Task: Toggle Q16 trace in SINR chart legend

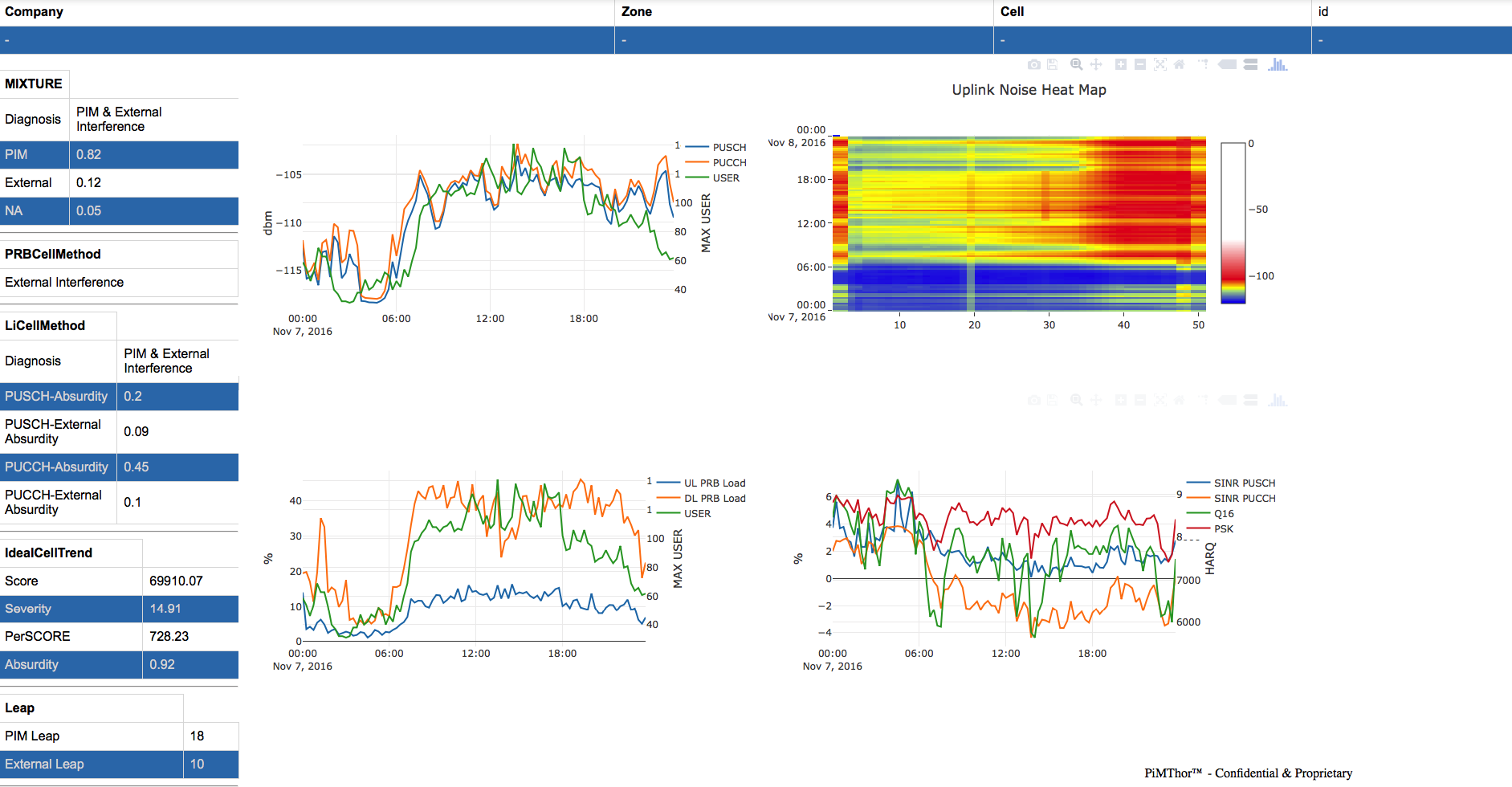Action: (x=1211, y=513)
